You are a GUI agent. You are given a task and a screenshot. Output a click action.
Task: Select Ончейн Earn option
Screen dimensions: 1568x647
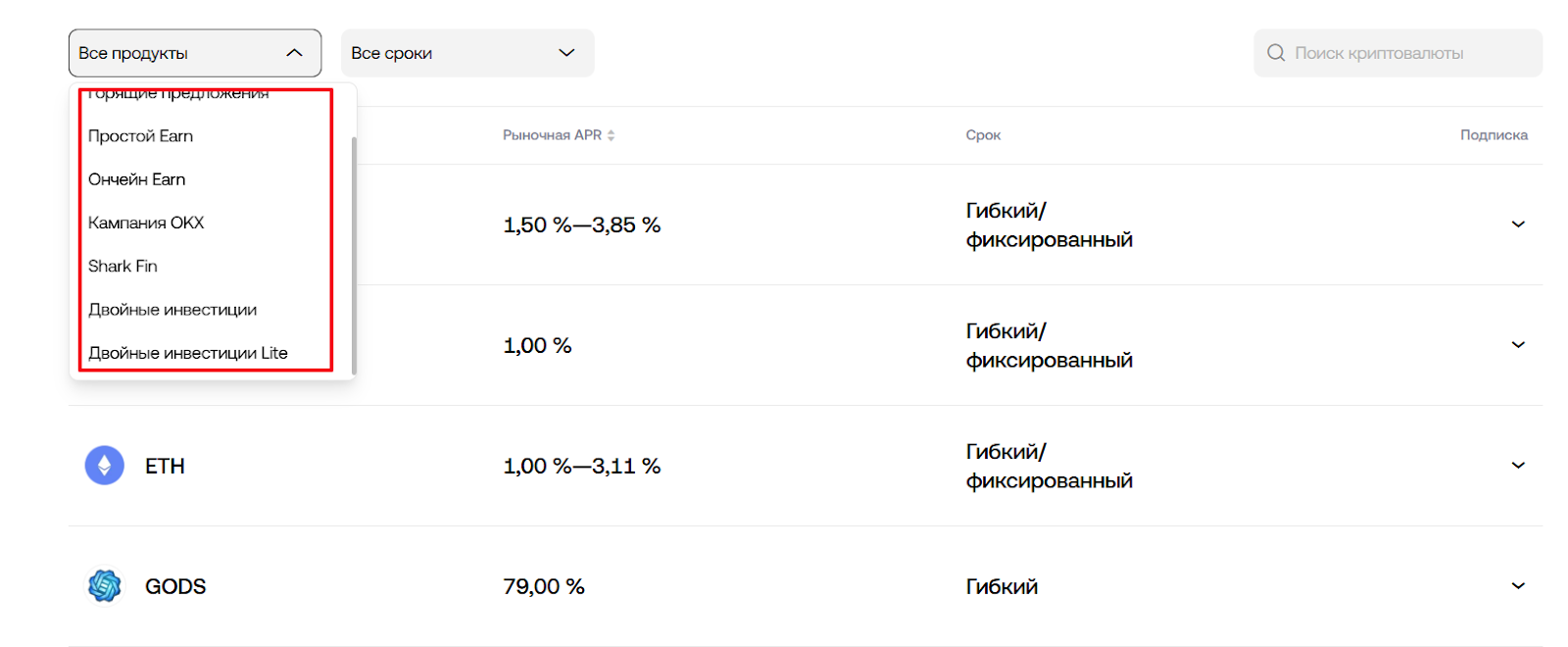tap(136, 179)
